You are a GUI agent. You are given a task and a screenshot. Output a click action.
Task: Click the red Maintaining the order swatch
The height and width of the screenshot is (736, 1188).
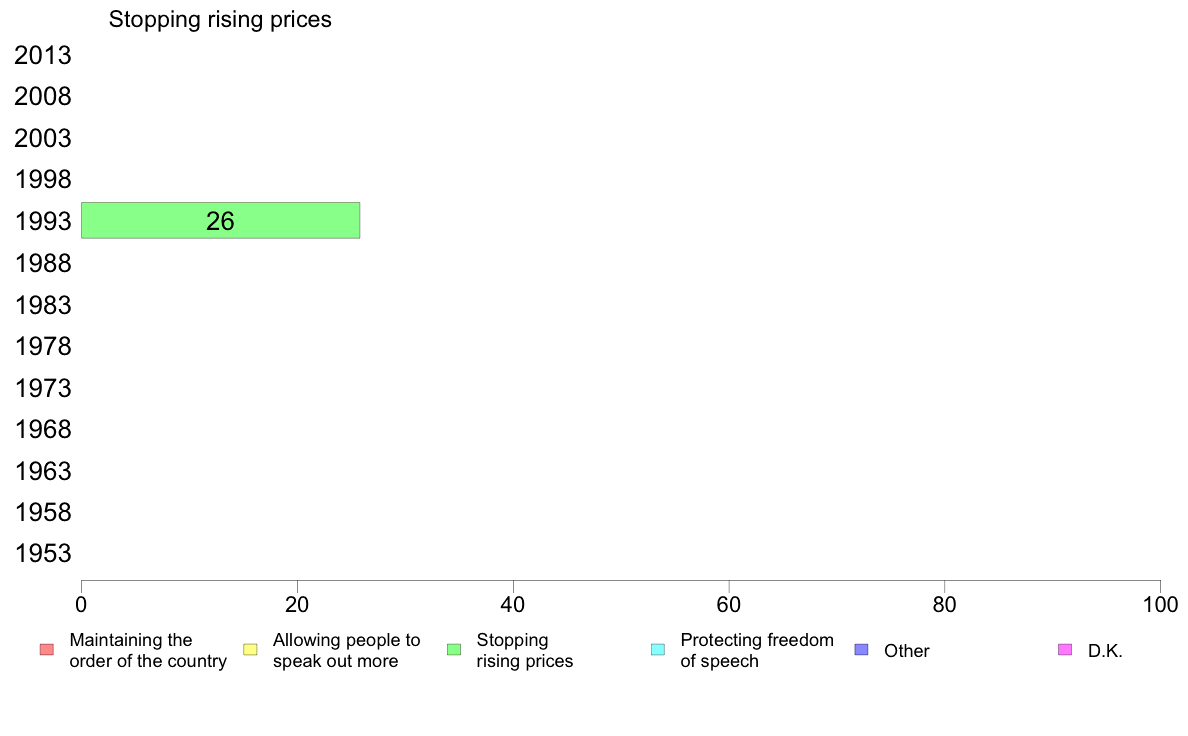tap(46, 650)
